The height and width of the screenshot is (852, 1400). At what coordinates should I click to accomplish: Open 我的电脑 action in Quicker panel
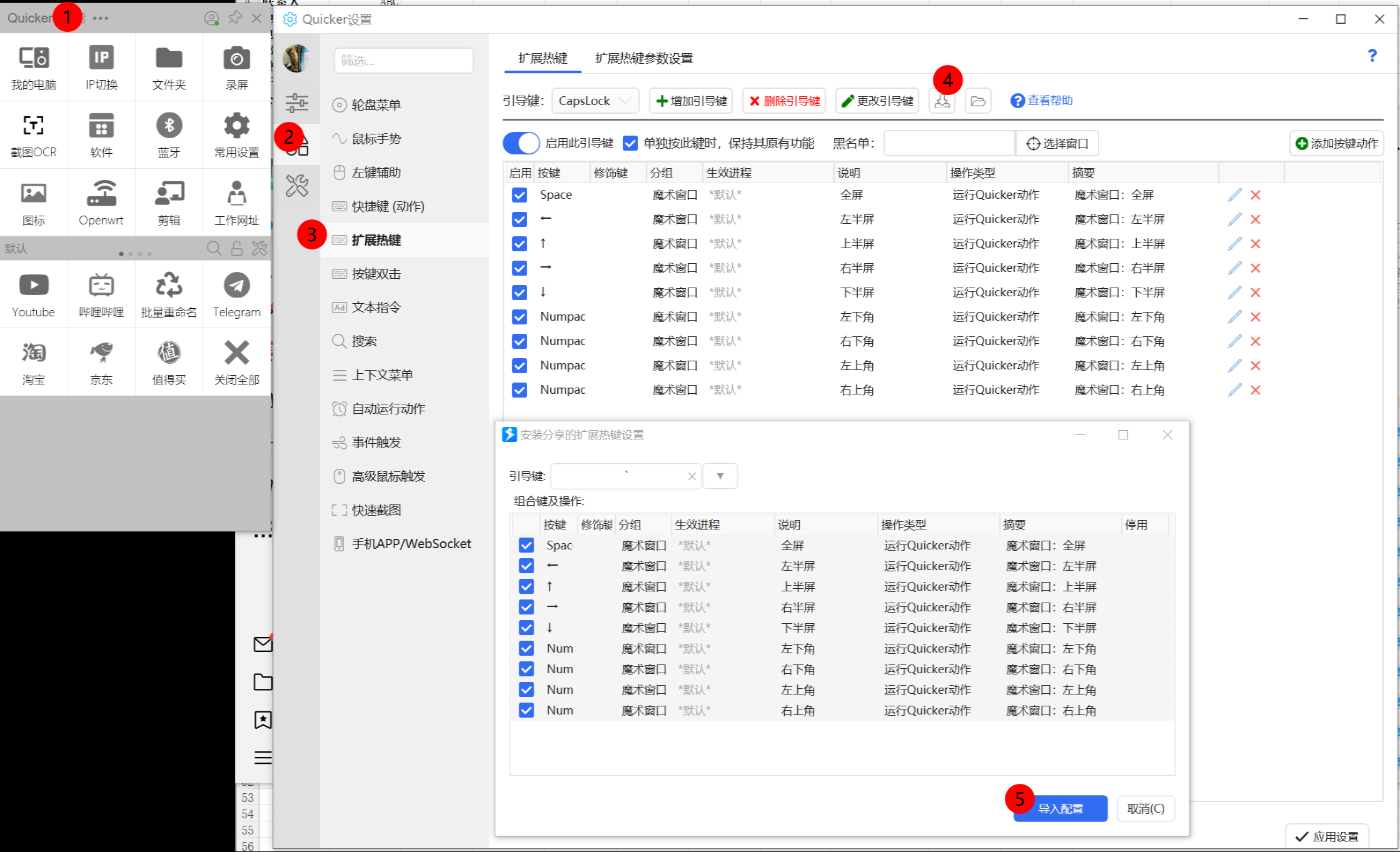click(x=34, y=68)
